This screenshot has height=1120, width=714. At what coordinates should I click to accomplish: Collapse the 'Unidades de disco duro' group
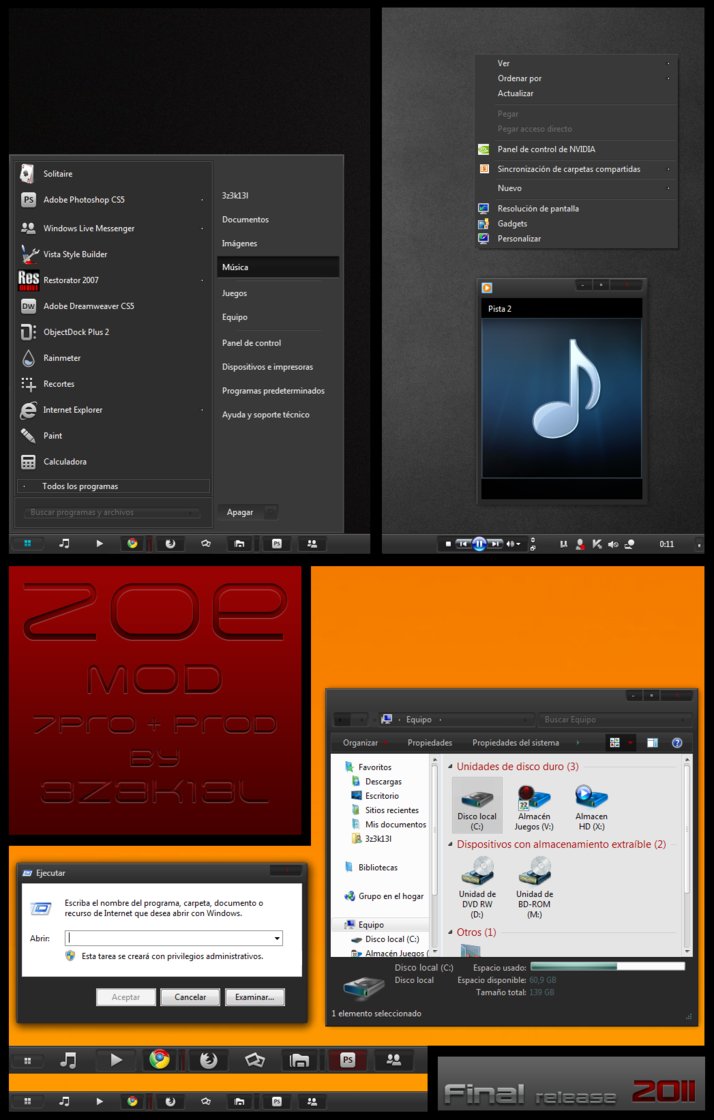(450, 767)
